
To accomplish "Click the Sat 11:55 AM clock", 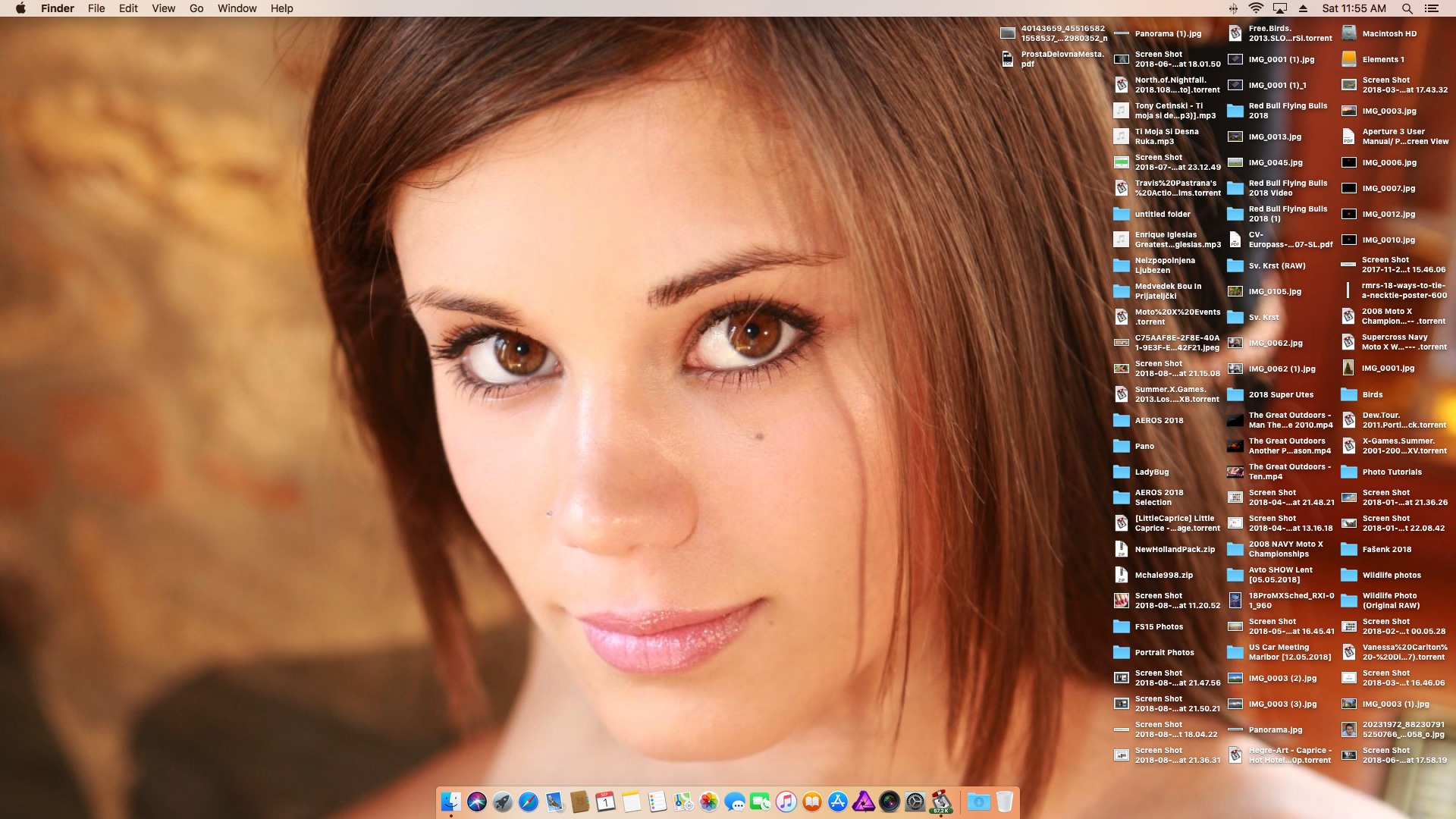I will tap(1354, 8).
